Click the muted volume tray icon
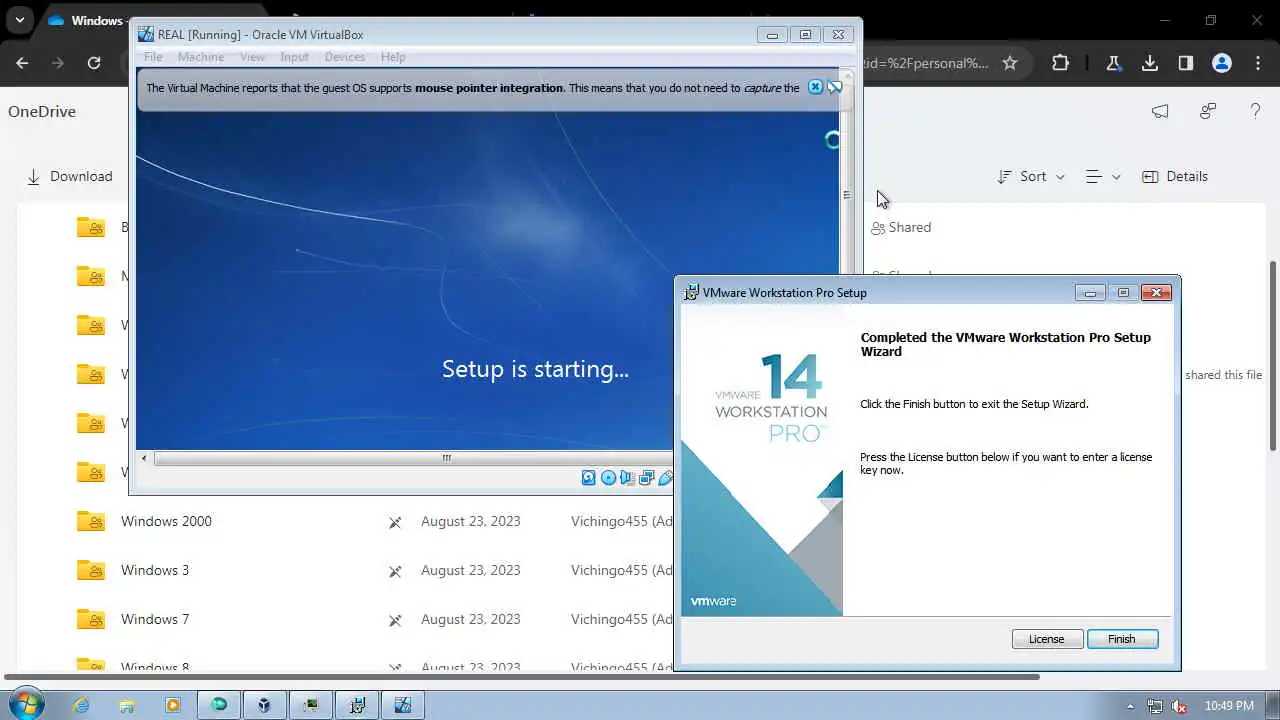The width and height of the screenshot is (1280, 720). tap(1177, 706)
